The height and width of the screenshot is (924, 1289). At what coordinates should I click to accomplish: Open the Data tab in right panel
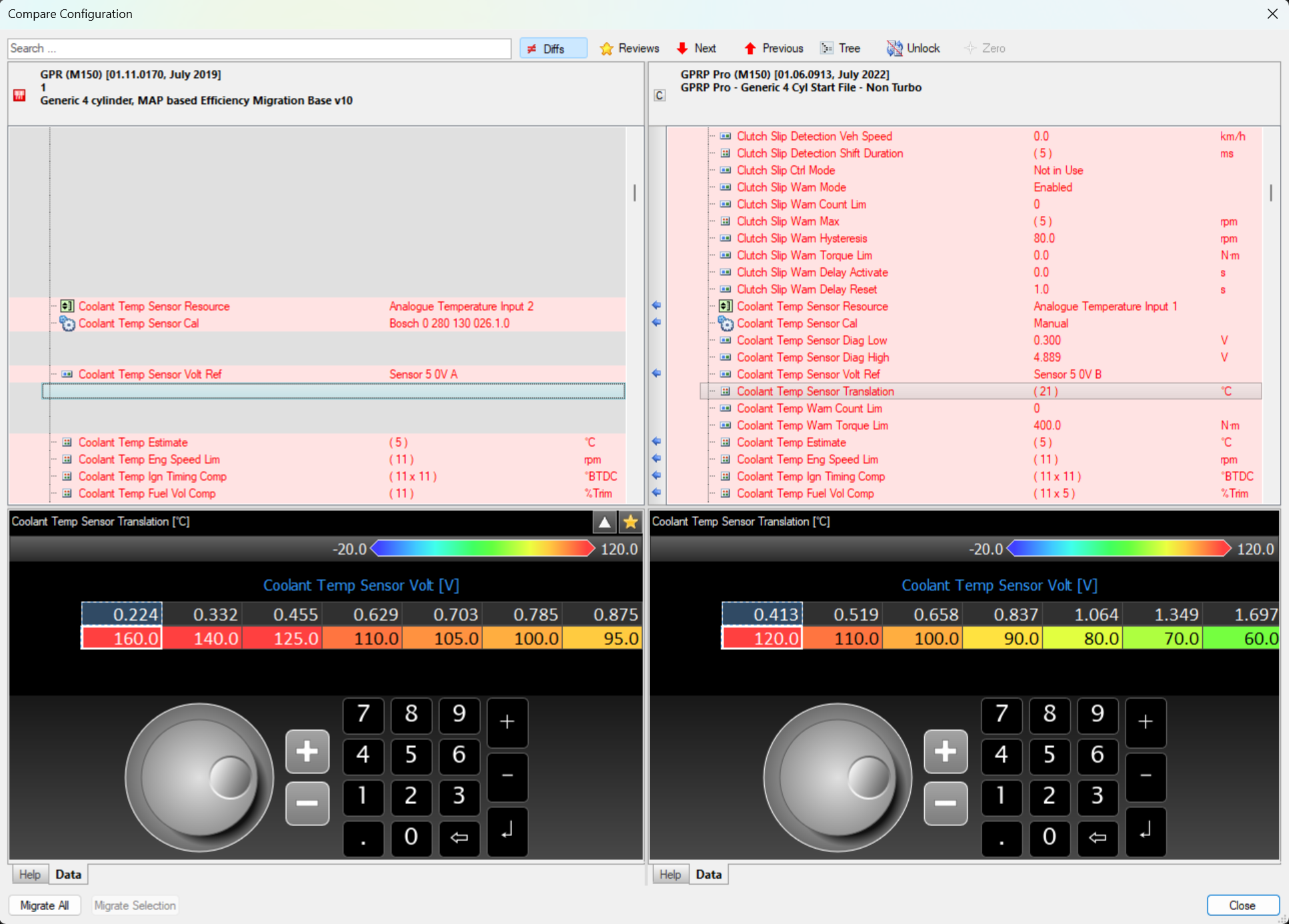pyautogui.click(x=708, y=874)
